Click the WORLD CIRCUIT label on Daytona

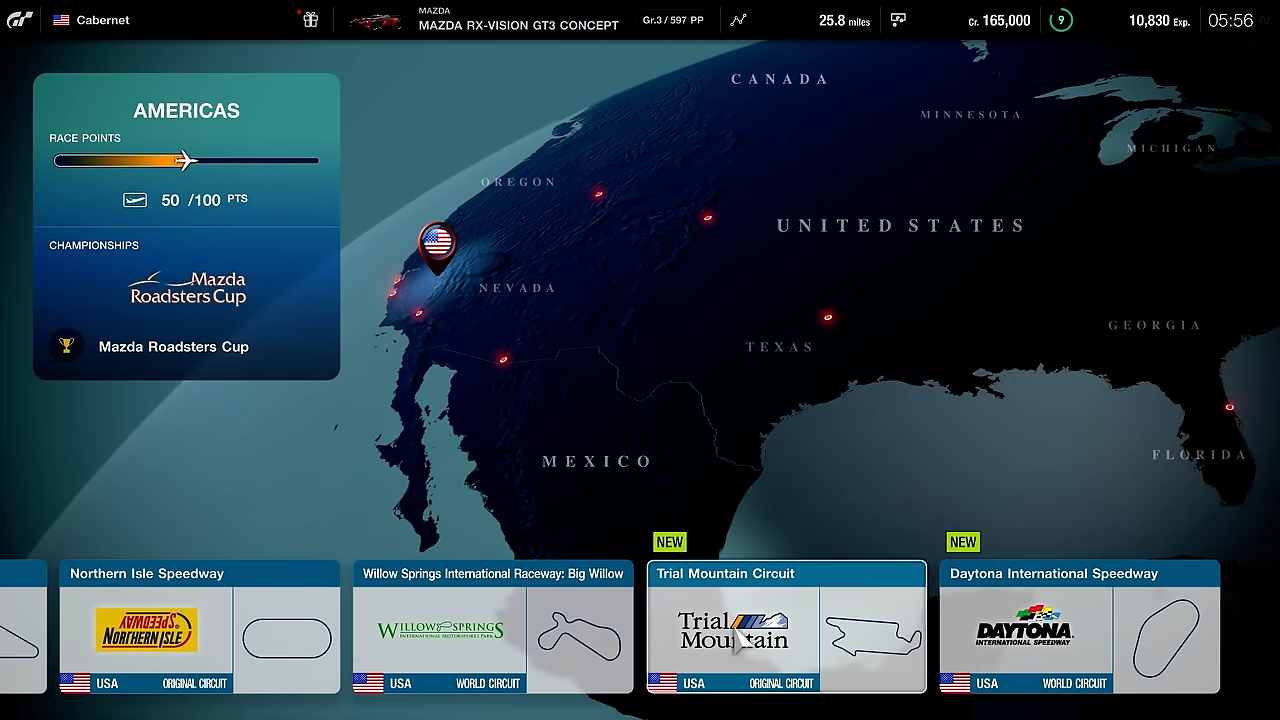(x=1075, y=684)
